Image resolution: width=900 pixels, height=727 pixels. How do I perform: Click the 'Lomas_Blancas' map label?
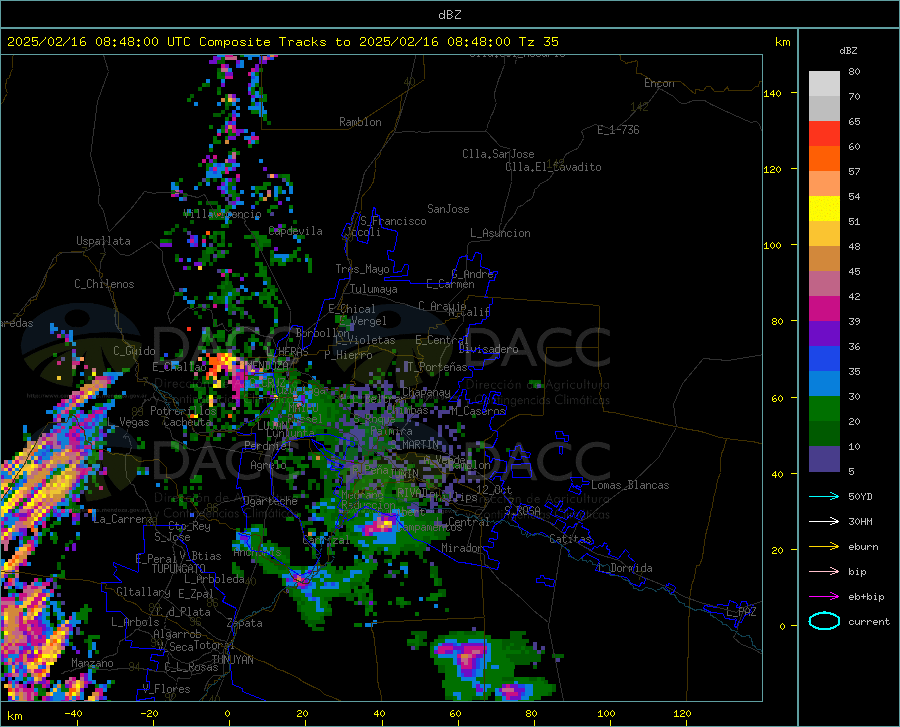[630, 485]
